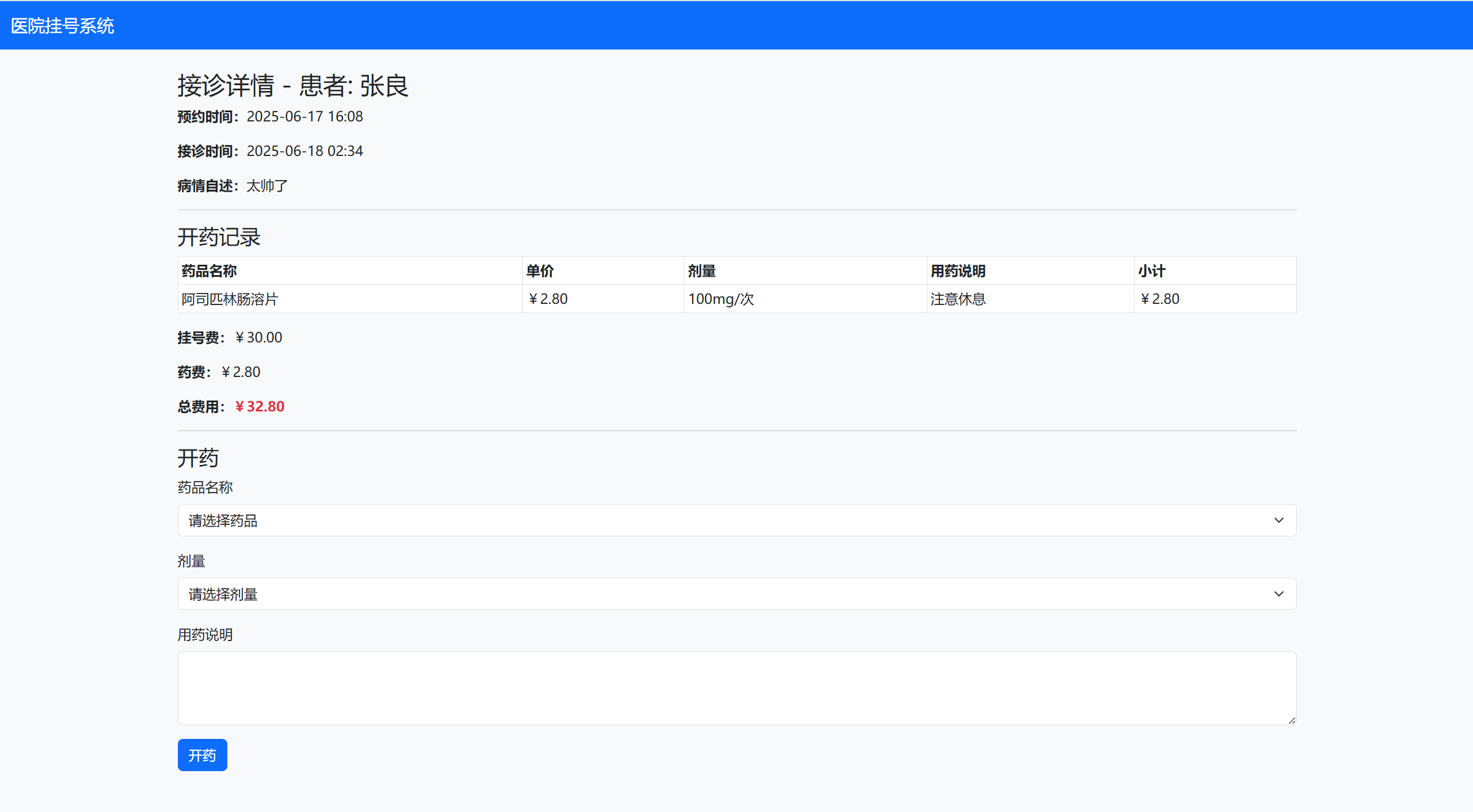Click the 剂量 form field label
This screenshot has height=812, width=1473.
(x=191, y=561)
